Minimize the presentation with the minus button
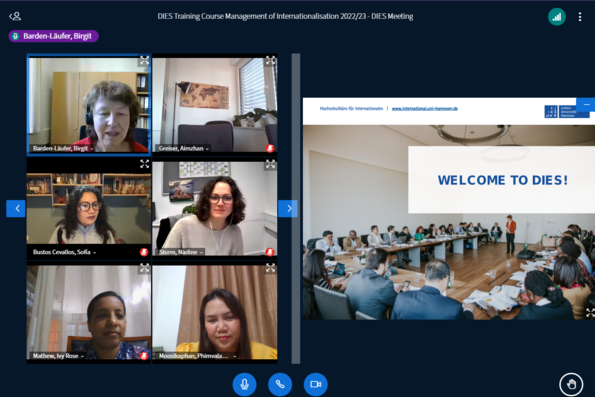 (587, 104)
